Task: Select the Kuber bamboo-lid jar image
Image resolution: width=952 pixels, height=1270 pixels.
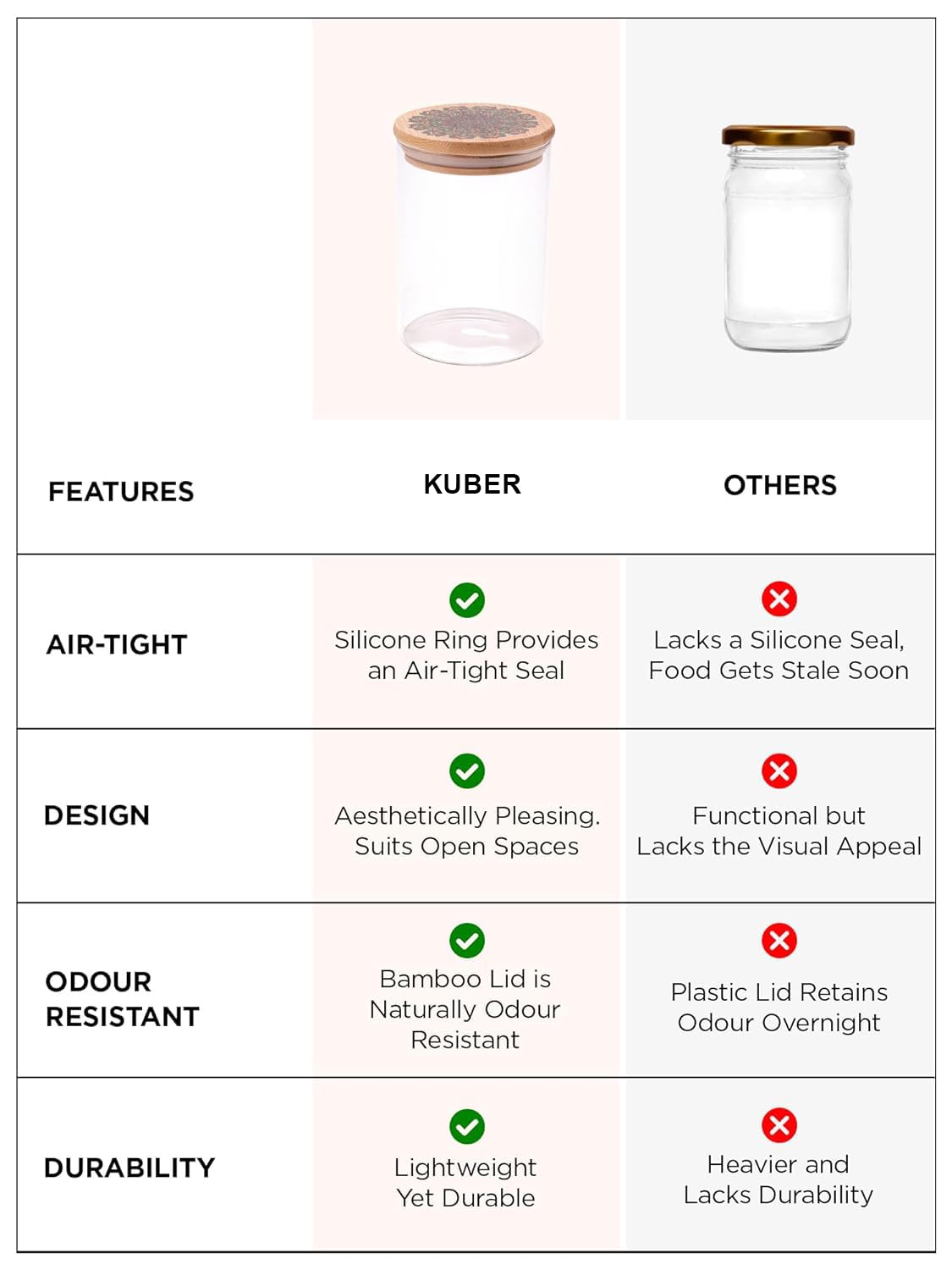Action: (473, 234)
